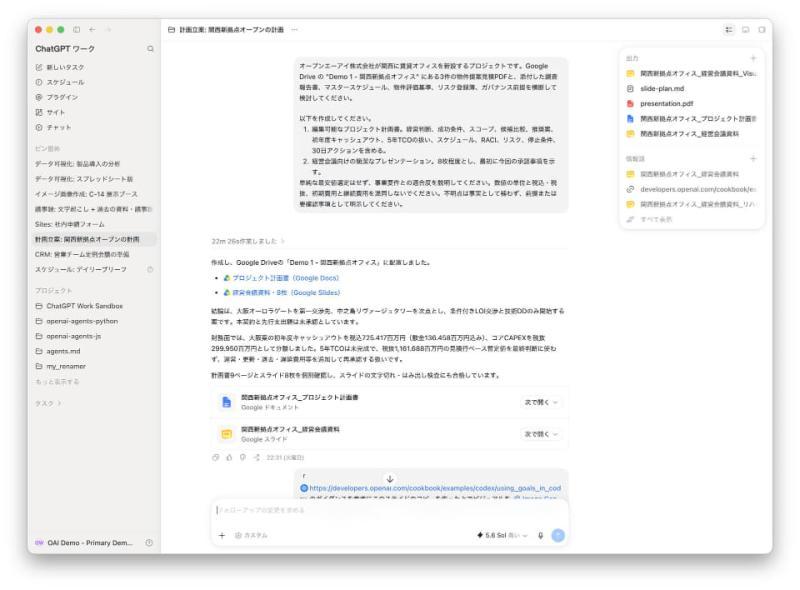Open pinned task Sites: 社内申請フォーム
This screenshot has width=800, height=590.
[70, 224]
